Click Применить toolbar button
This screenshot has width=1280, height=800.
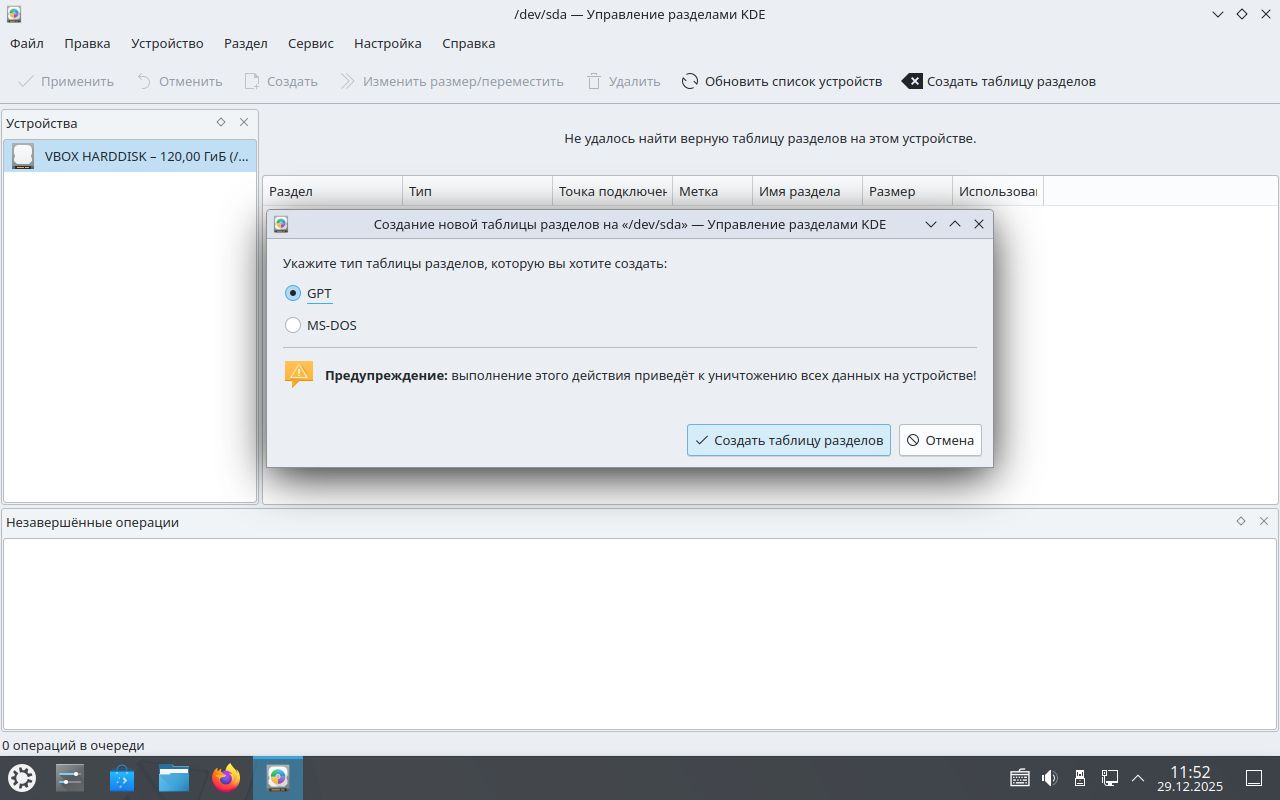click(x=66, y=81)
